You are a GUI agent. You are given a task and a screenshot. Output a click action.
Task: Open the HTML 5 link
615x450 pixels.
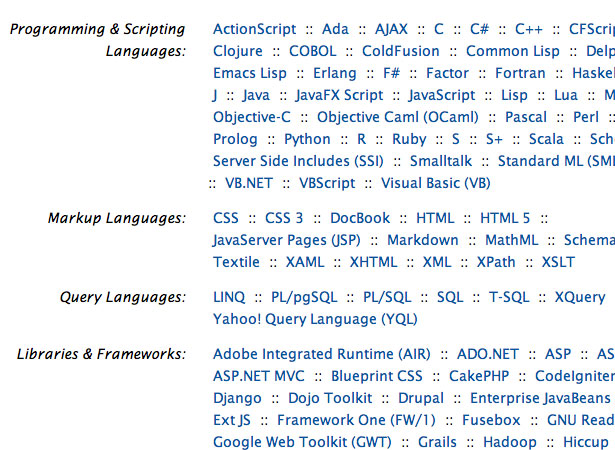click(505, 218)
